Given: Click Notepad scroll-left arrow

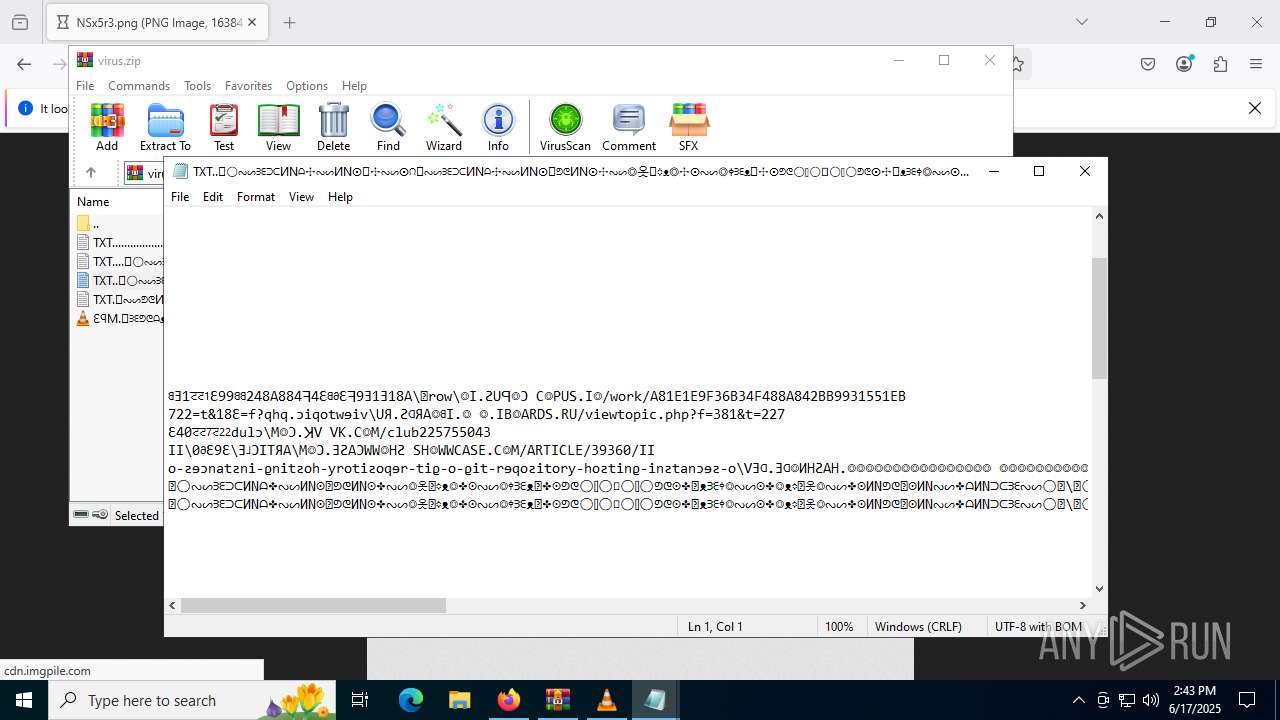Looking at the screenshot, I should [x=172, y=605].
